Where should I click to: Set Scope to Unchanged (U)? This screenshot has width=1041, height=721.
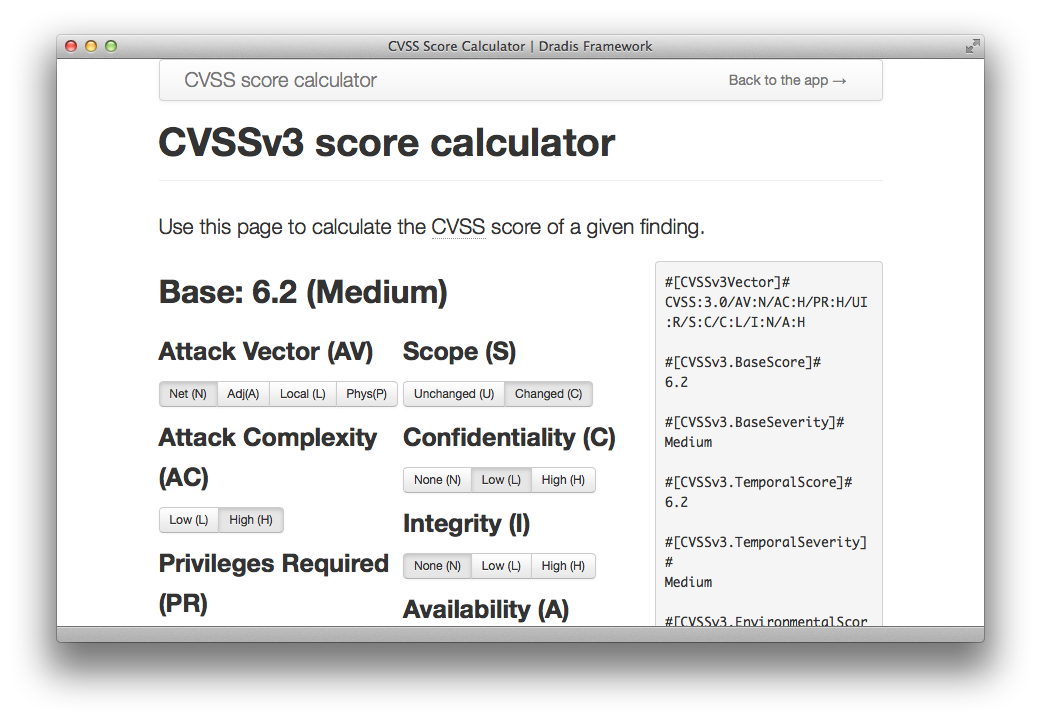453,393
